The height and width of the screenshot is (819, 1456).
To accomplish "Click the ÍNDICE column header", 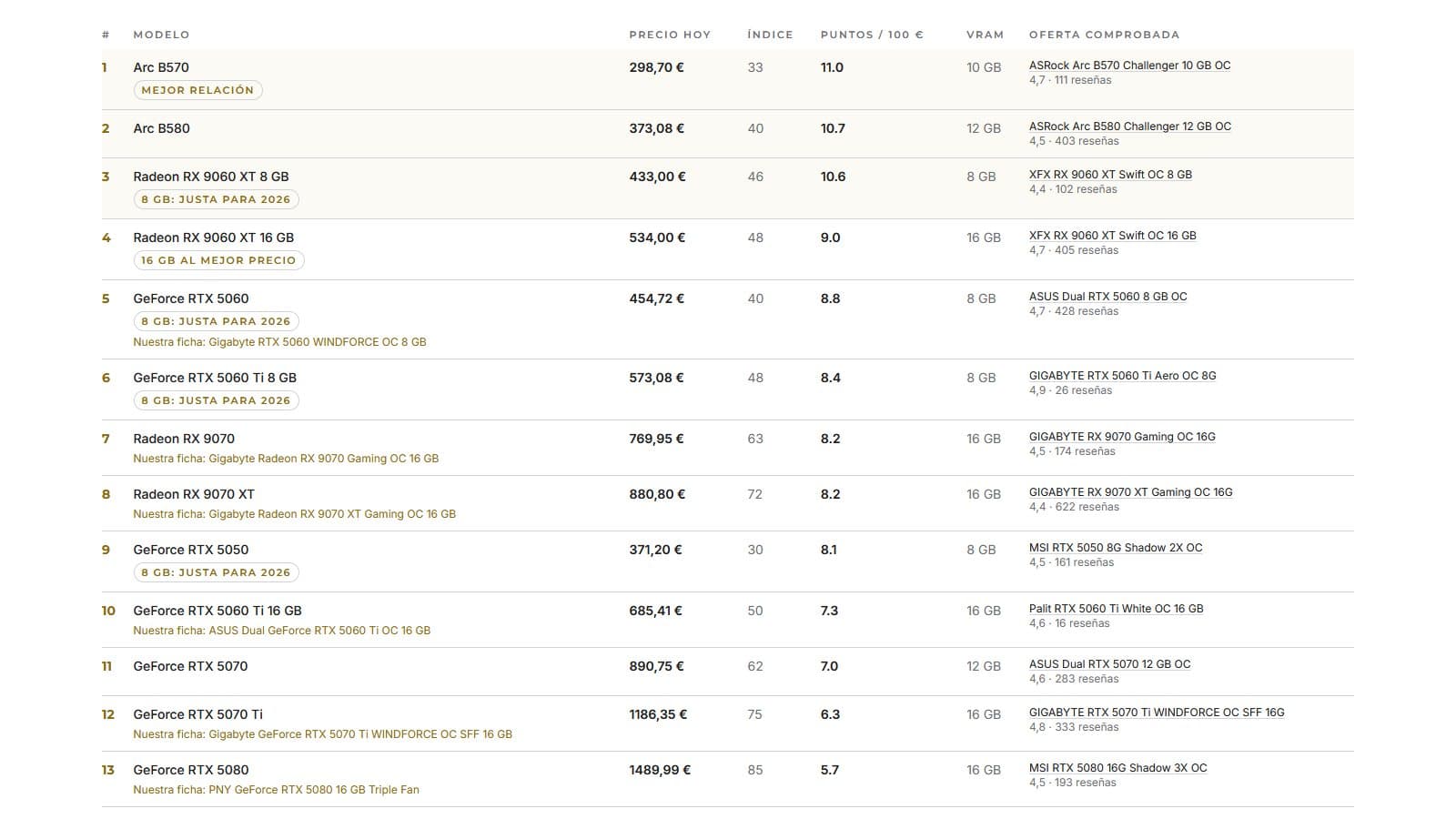I will click(x=770, y=35).
